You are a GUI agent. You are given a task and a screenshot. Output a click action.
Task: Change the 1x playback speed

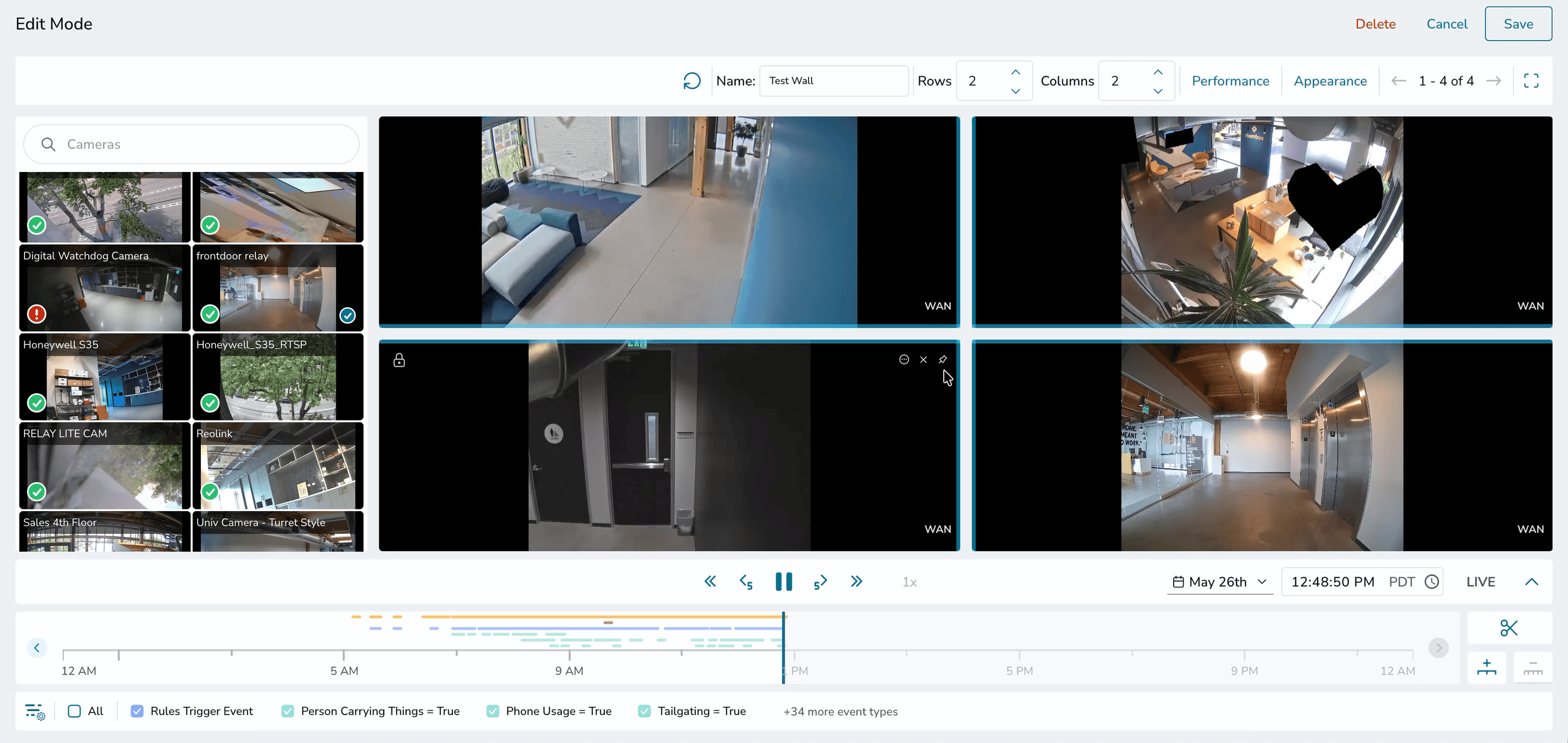click(909, 582)
